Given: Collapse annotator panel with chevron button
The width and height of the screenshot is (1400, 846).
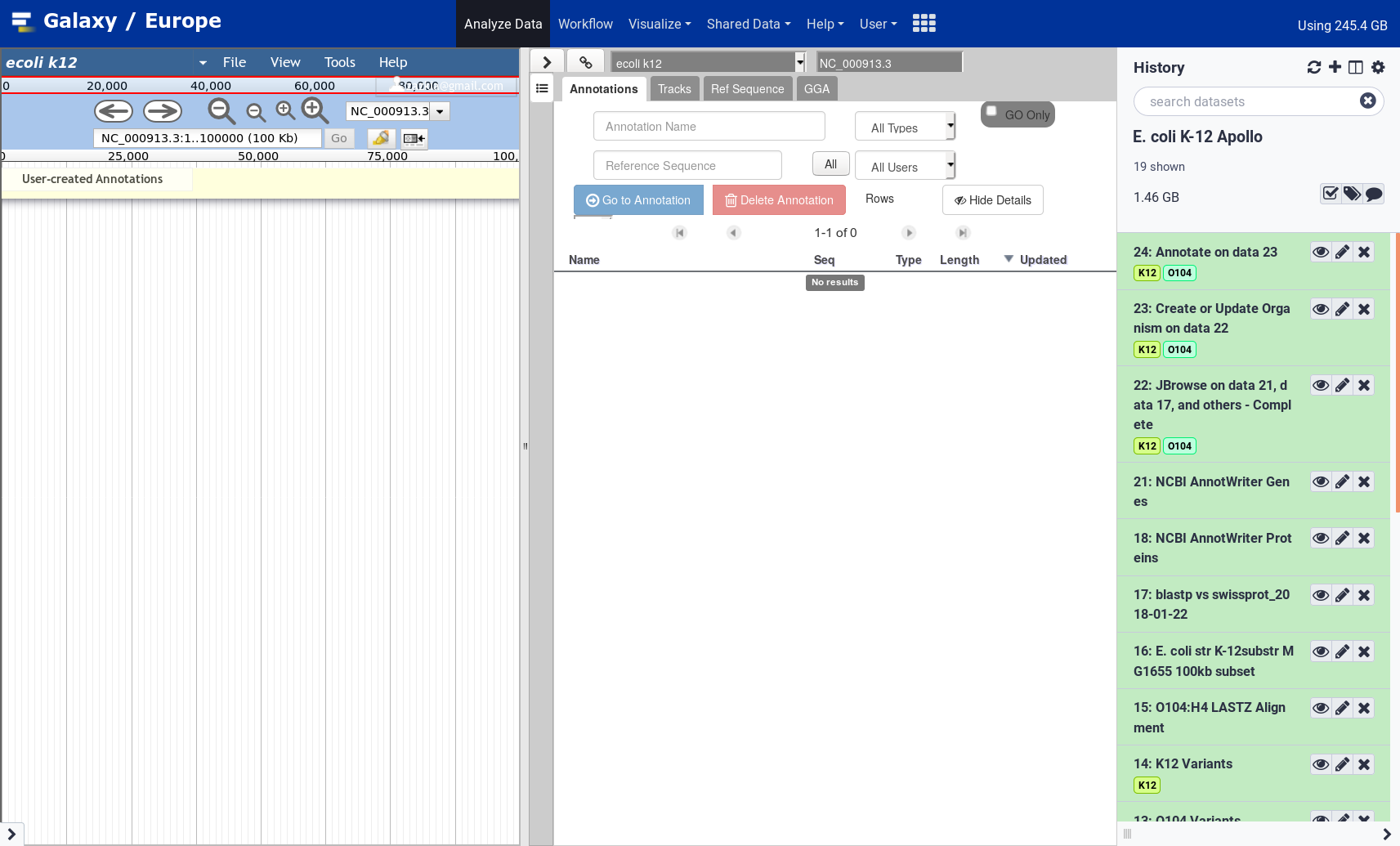Looking at the screenshot, I should point(547,62).
